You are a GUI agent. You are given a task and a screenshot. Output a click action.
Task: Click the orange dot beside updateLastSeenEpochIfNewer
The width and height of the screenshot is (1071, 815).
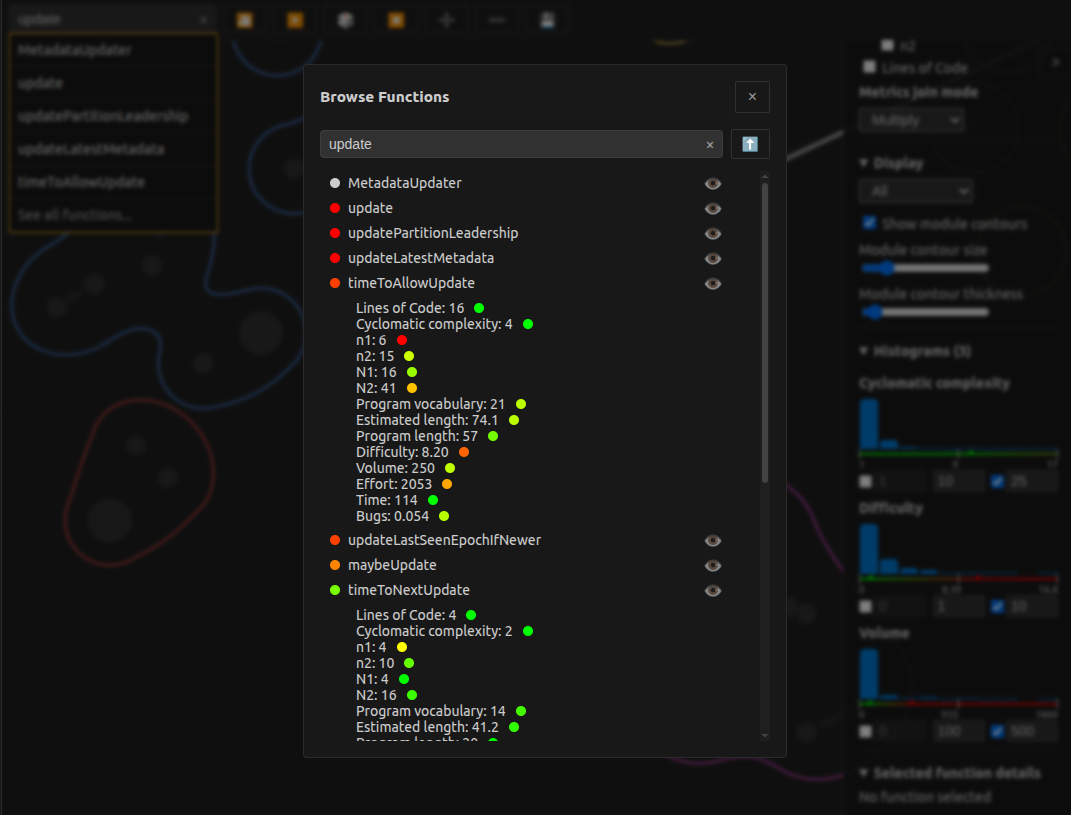coord(335,540)
